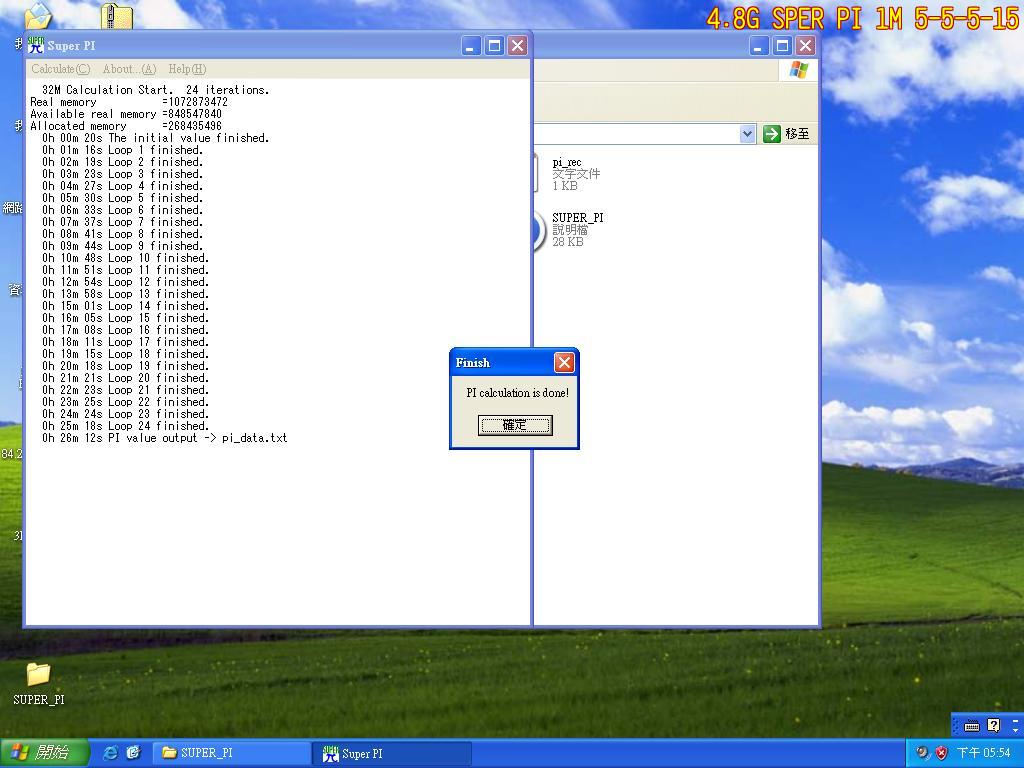Click 'The initial value finished' line
The width and height of the screenshot is (1024, 768).
(x=155, y=138)
